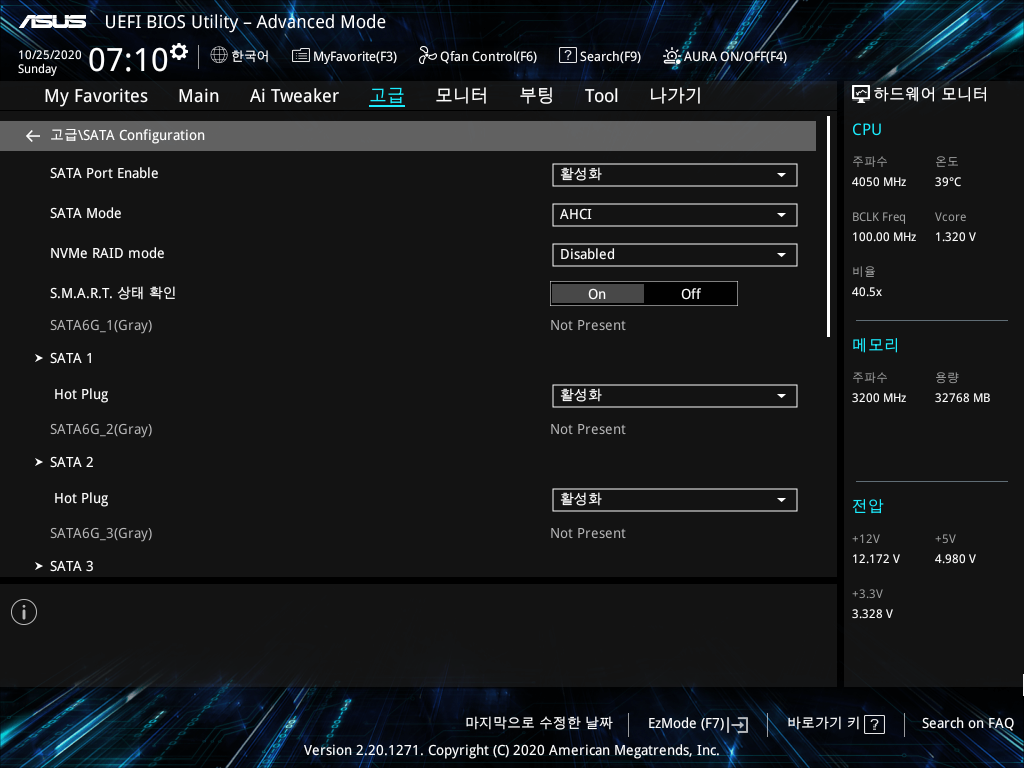Open the SATA Port Enable dropdown
The height and width of the screenshot is (768, 1024).
click(x=675, y=174)
